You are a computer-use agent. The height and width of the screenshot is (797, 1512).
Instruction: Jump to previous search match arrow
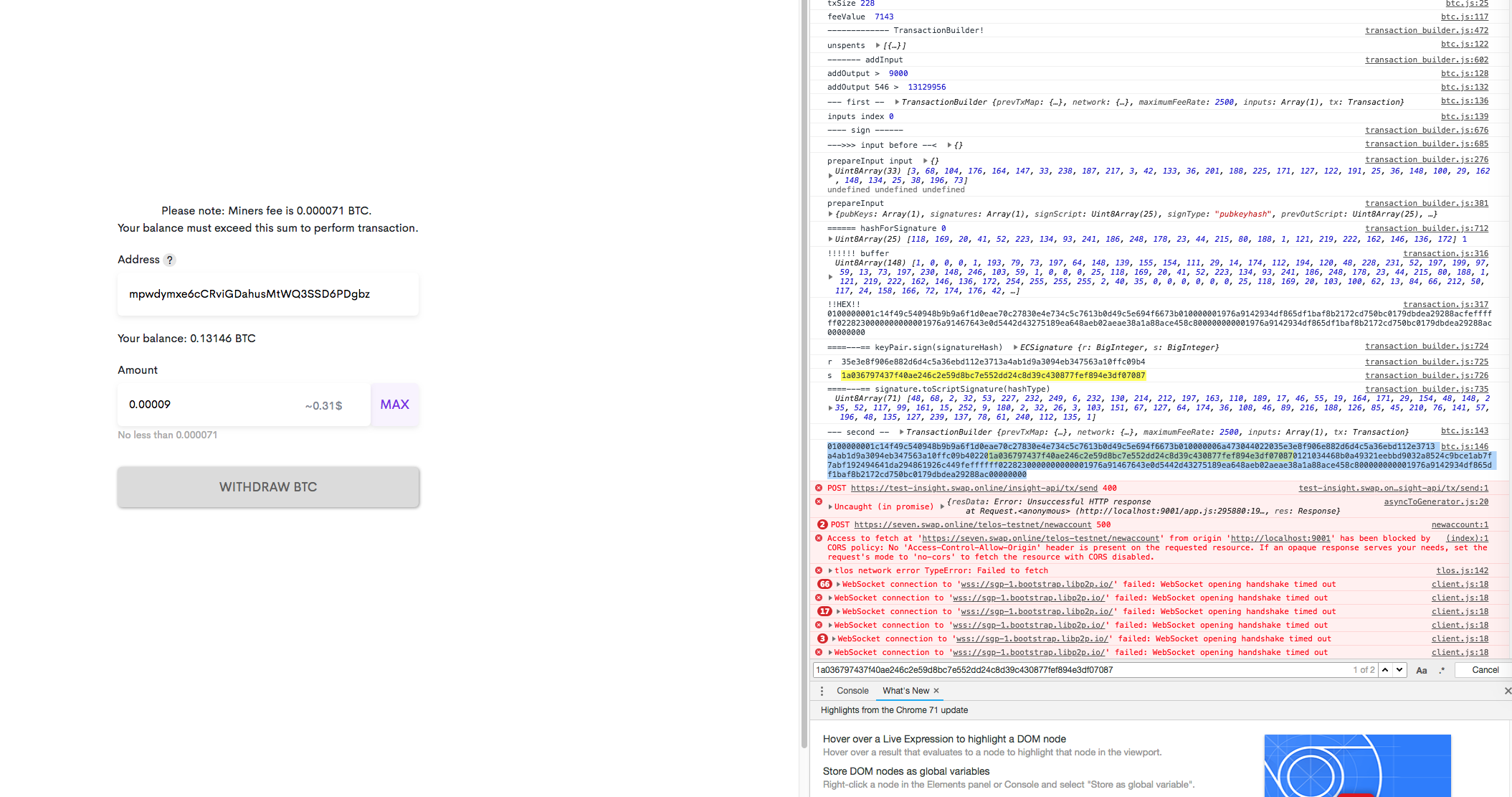1385,670
